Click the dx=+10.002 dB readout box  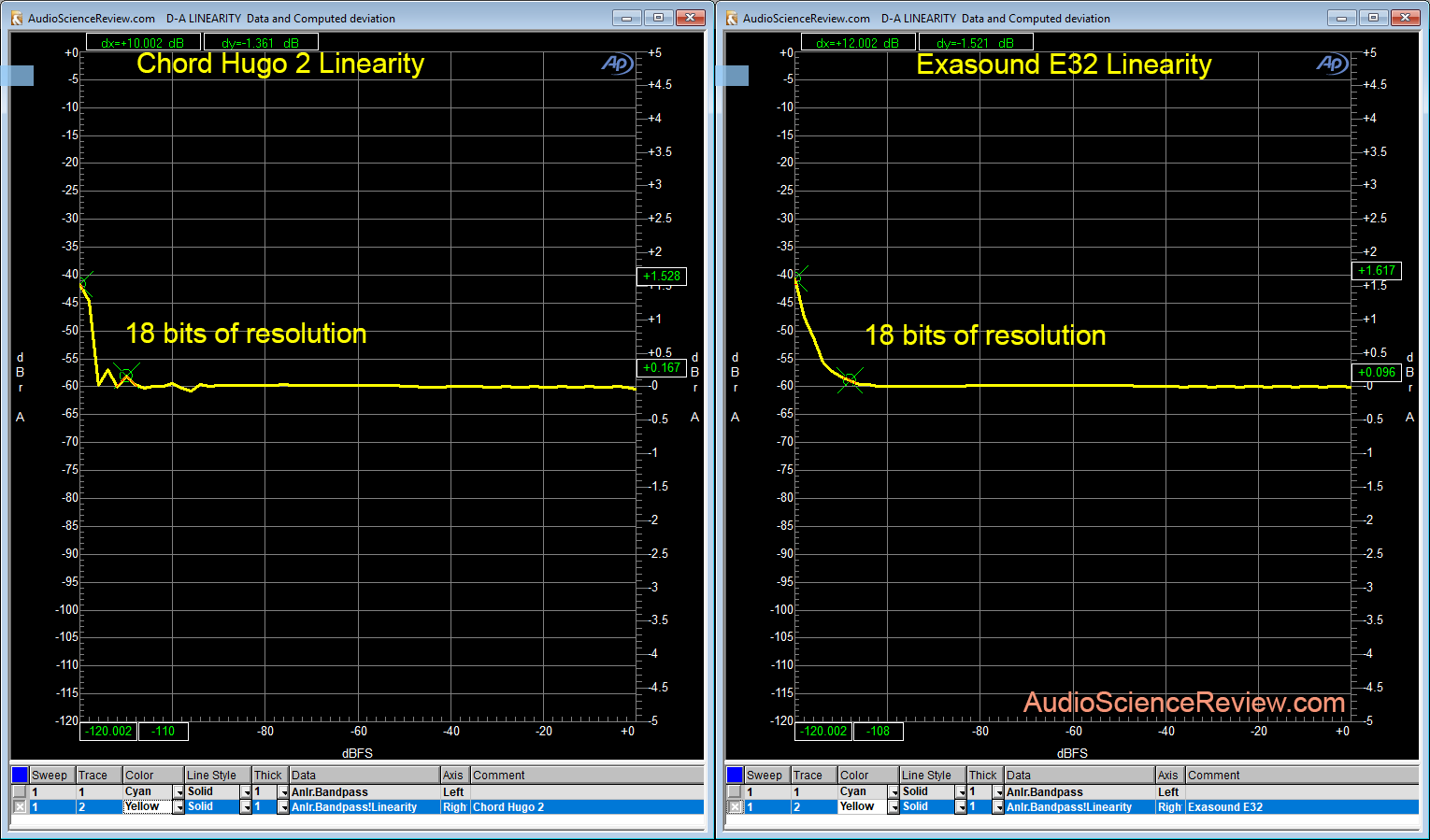[x=143, y=43]
